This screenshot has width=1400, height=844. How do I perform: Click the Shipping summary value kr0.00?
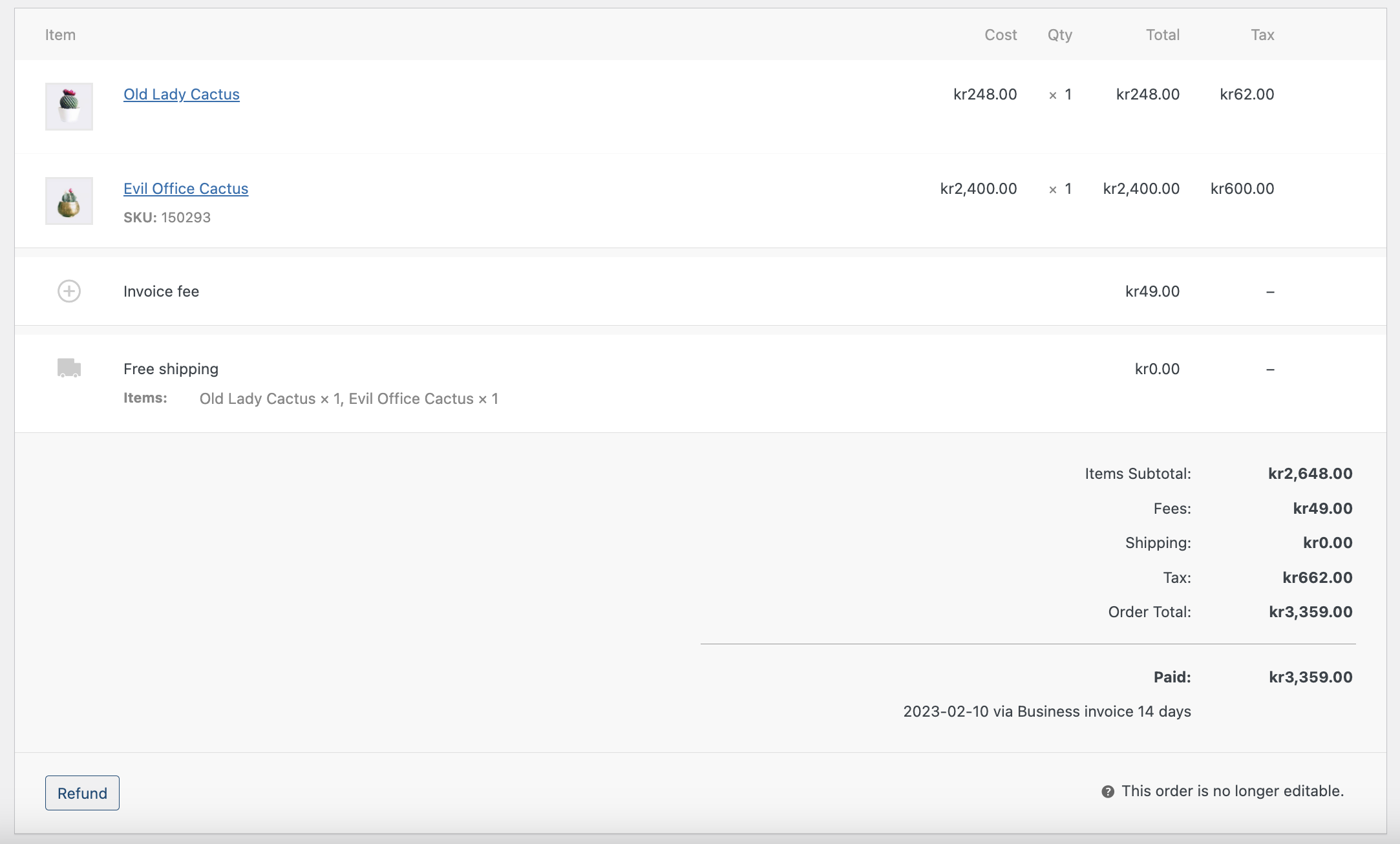pyautogui.click(x=1328, y=543)
